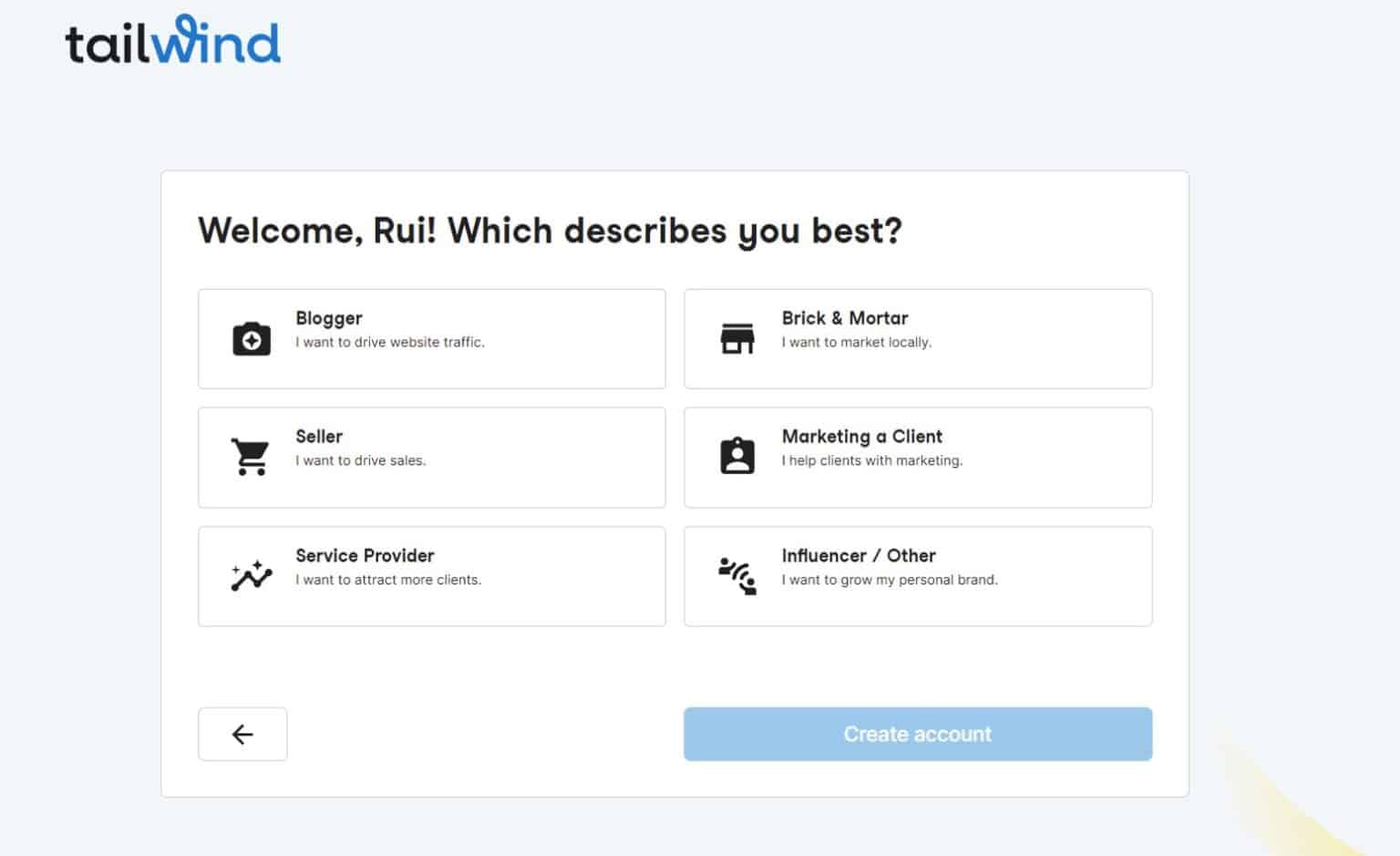Viewport: 1400px width, 856px height.
Task: Click the ID badge icon for Marketing a Client
Action: tap(736, 456)
